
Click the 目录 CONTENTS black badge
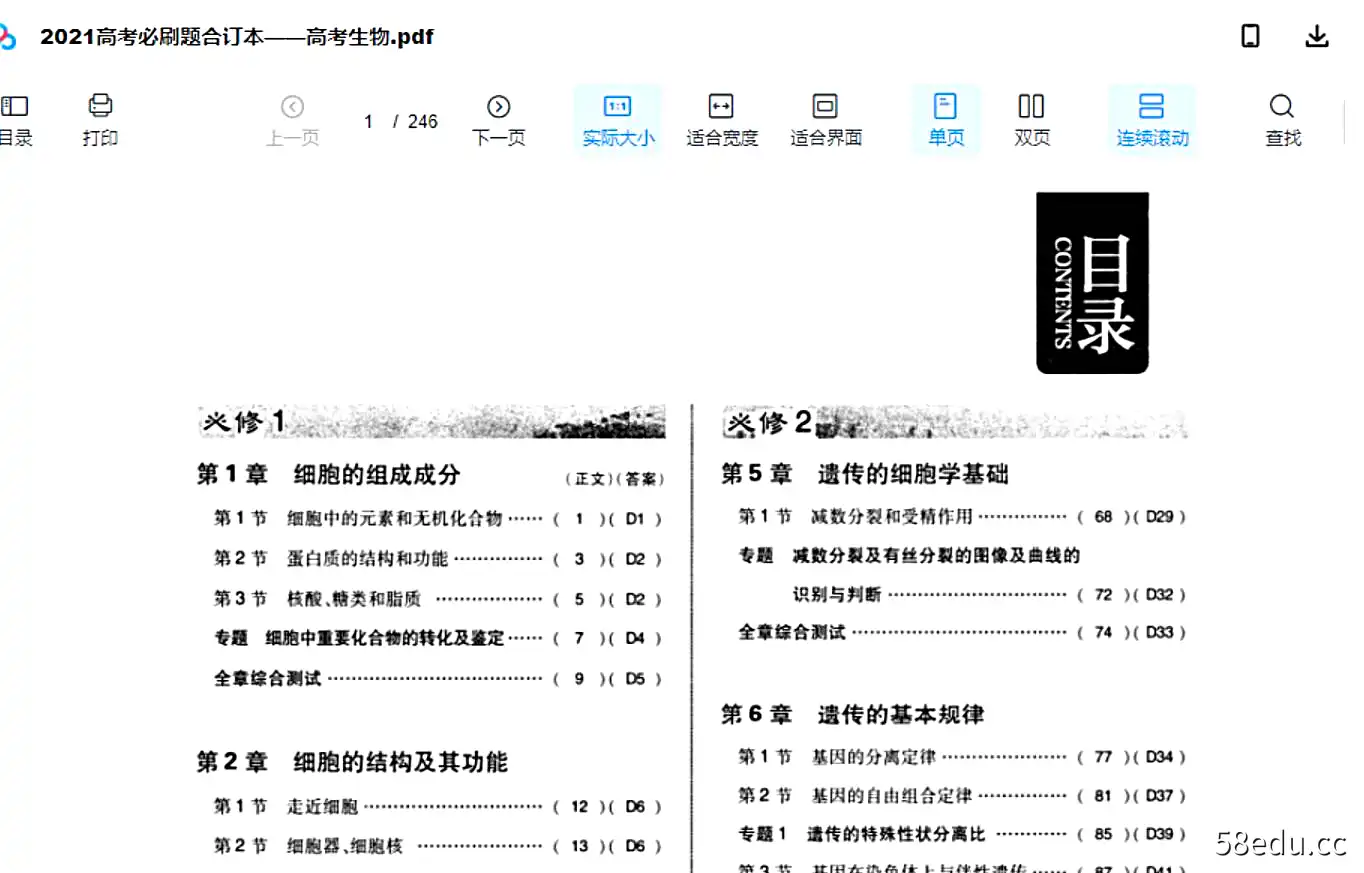tap(1092, 283)
